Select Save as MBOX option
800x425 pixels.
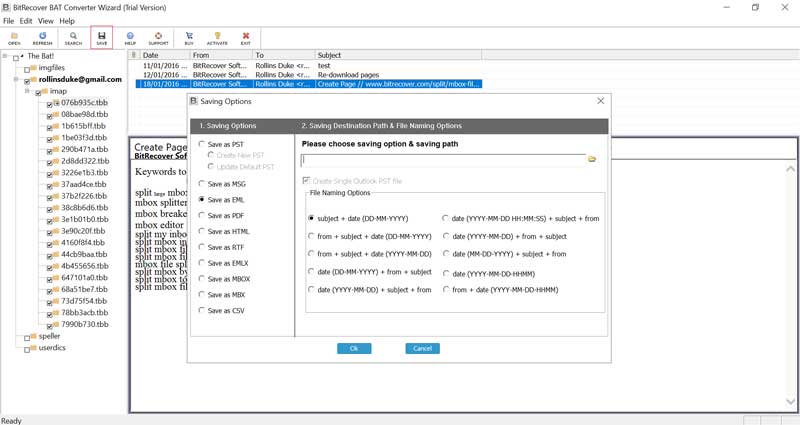click(x=224, y=279)
